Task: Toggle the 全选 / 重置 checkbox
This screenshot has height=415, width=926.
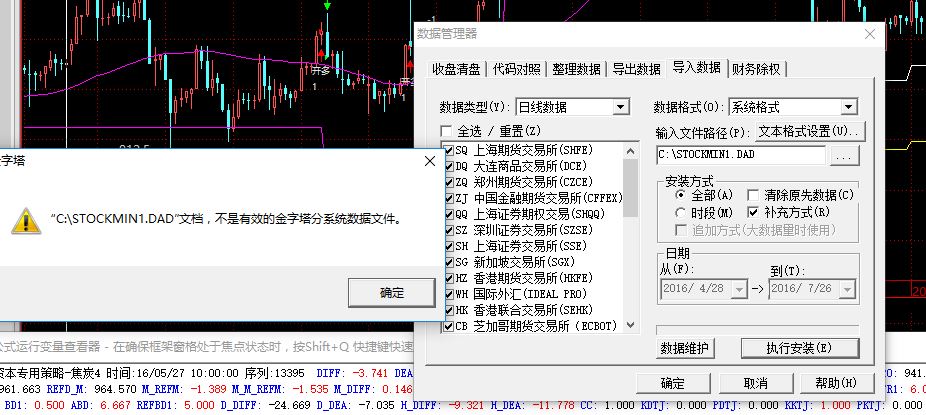Action: (446, 131)
